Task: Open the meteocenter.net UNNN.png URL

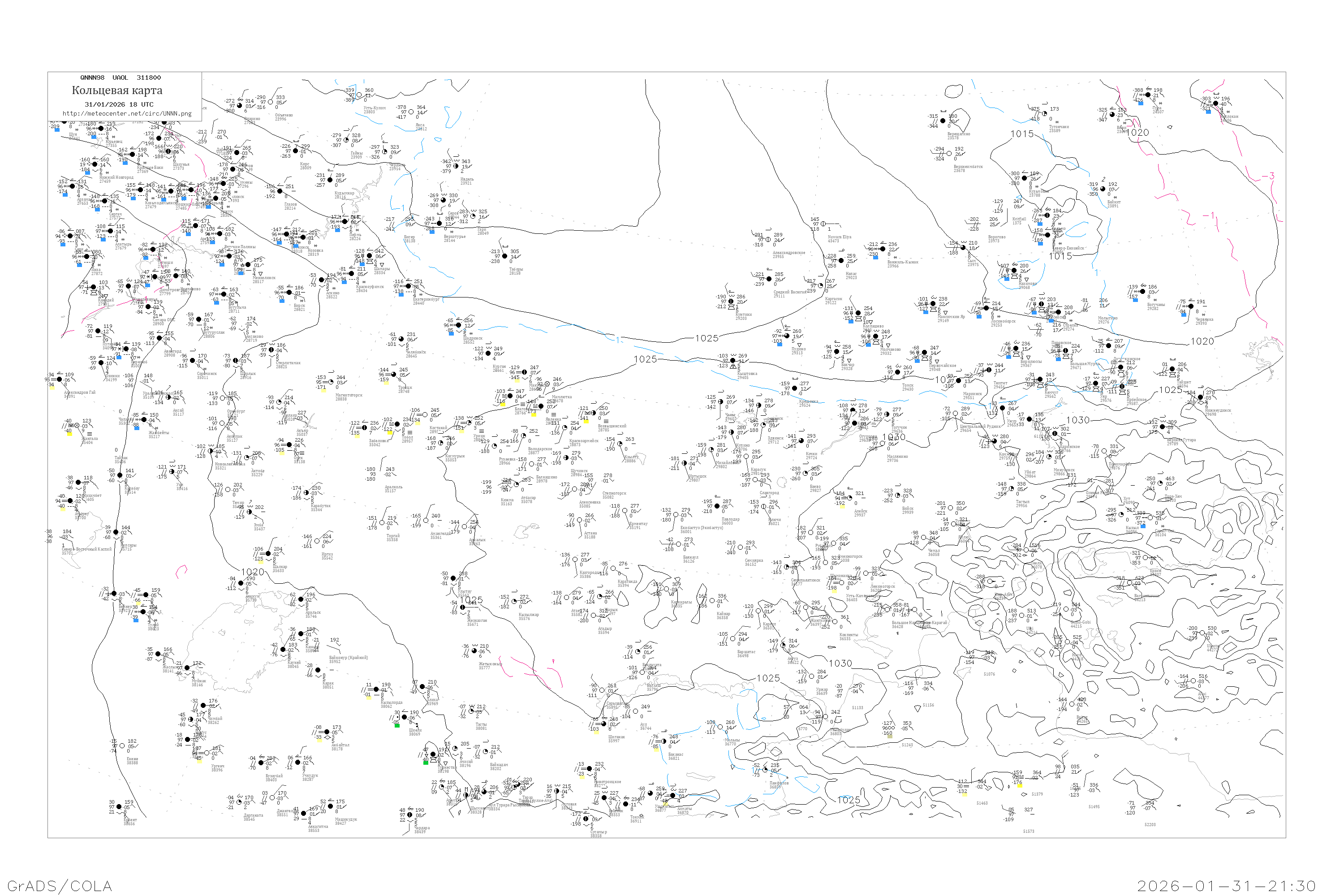Action: (127, 114)
